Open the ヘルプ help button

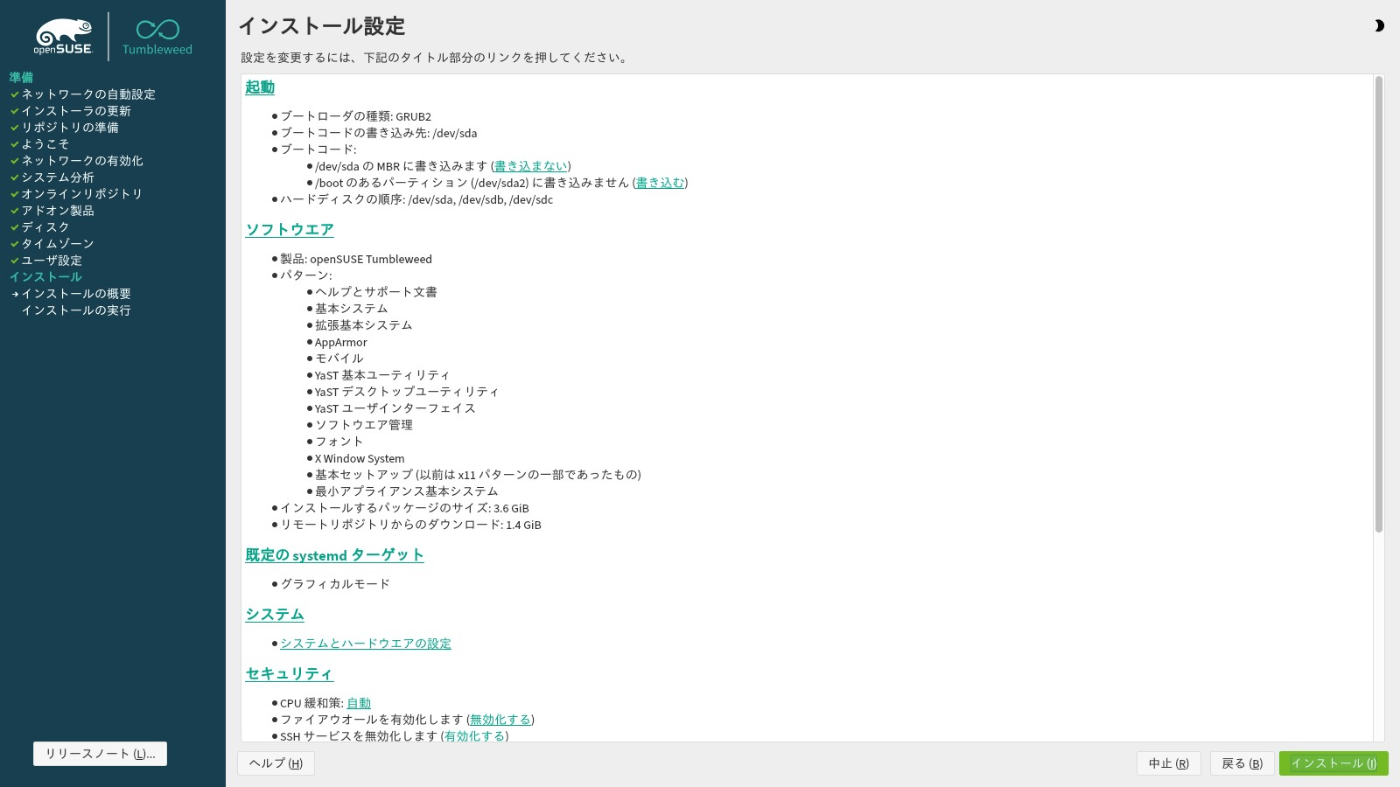(276, 763)
